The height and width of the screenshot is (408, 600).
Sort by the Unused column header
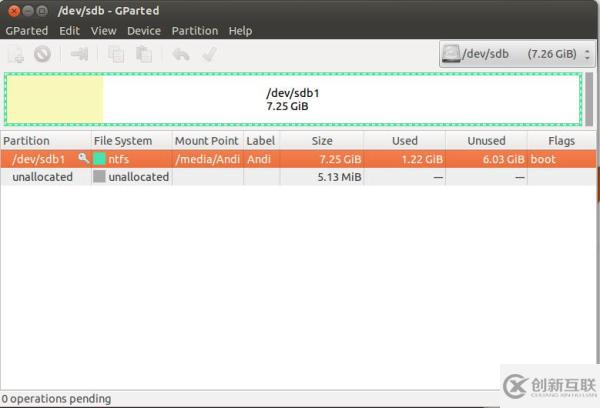pyautogui.click(x=486, y=141)
